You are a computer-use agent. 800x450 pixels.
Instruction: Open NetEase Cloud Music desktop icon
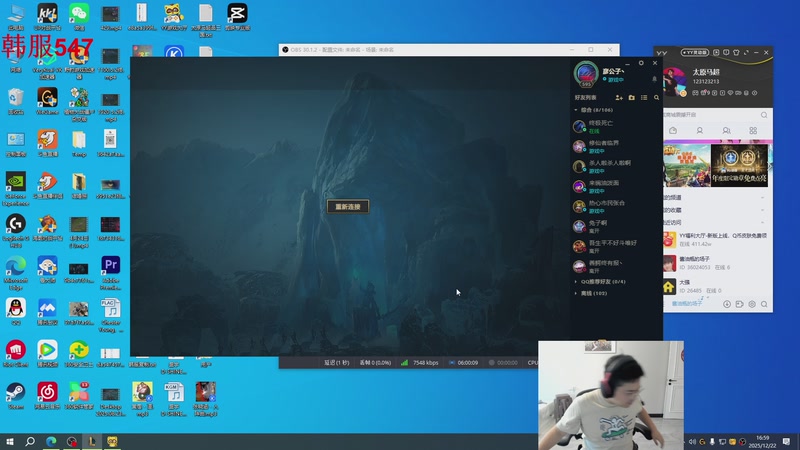(47, 396)
